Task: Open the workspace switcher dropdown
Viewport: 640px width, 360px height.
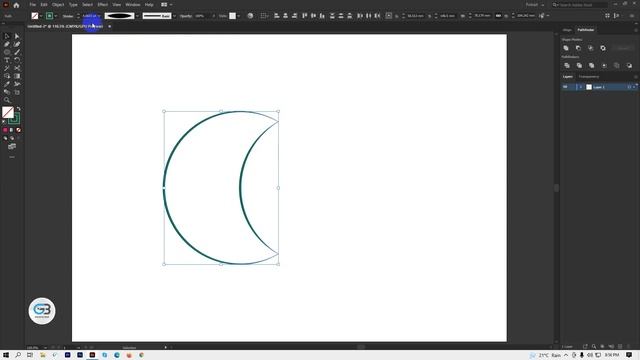Action: [535, 5]
